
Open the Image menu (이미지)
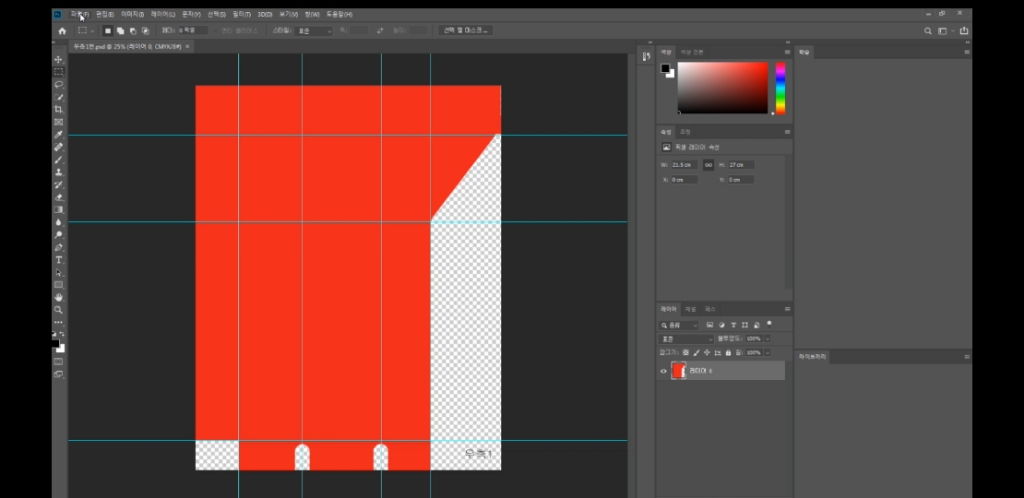133,14
